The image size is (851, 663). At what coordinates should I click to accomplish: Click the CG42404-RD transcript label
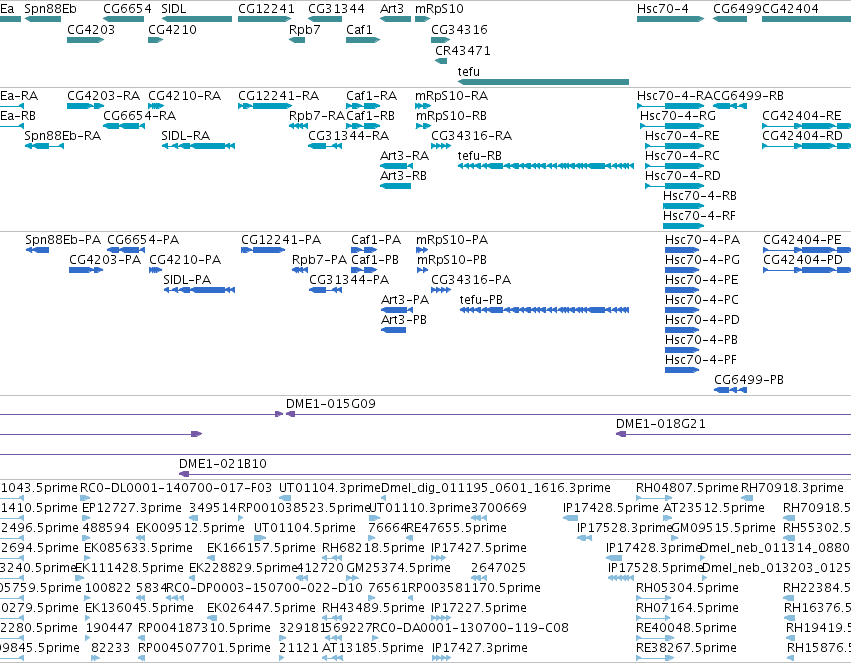click(802, 136)
